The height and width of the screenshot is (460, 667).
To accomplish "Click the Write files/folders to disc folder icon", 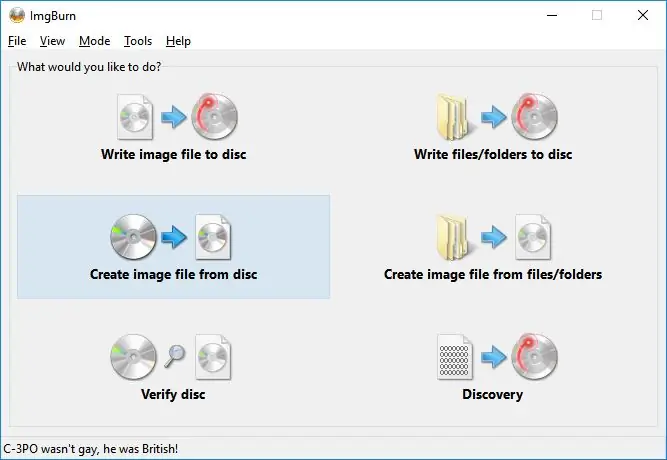I will [x=452, y=117].
